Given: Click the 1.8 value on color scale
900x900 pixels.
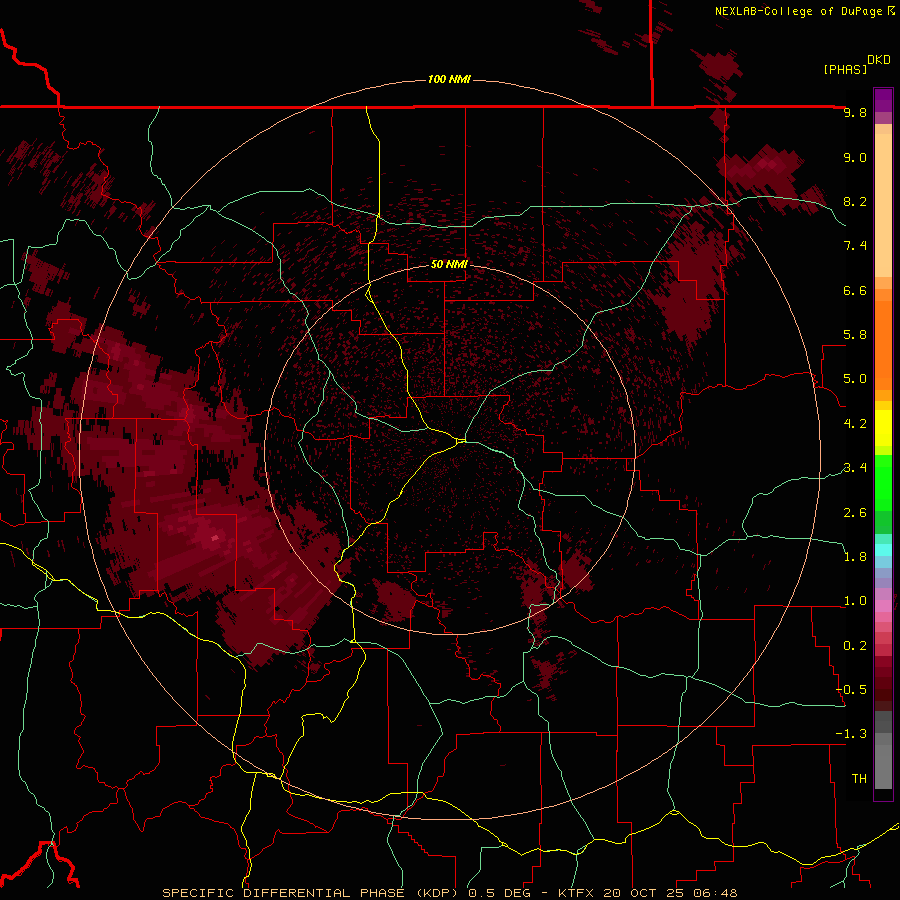Looking at the screenshot, I should point(855,557).
